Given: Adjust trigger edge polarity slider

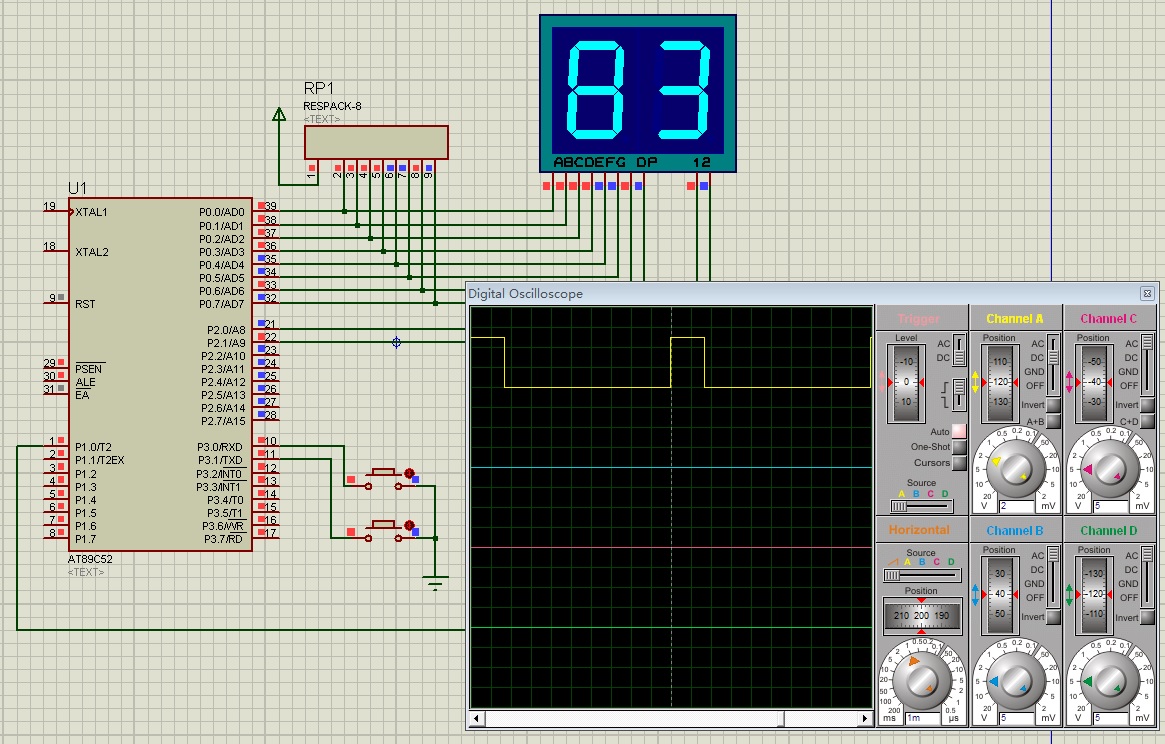Looking at the screenshot, I should click(x=959, y=393).
